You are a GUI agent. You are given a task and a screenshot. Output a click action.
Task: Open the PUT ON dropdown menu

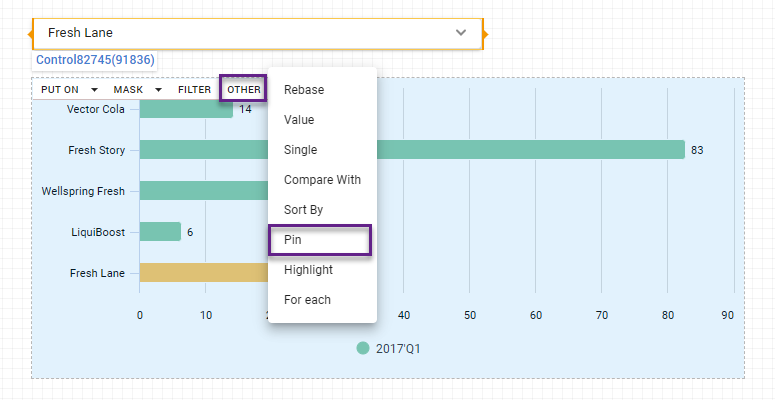(x=68, y=90)
